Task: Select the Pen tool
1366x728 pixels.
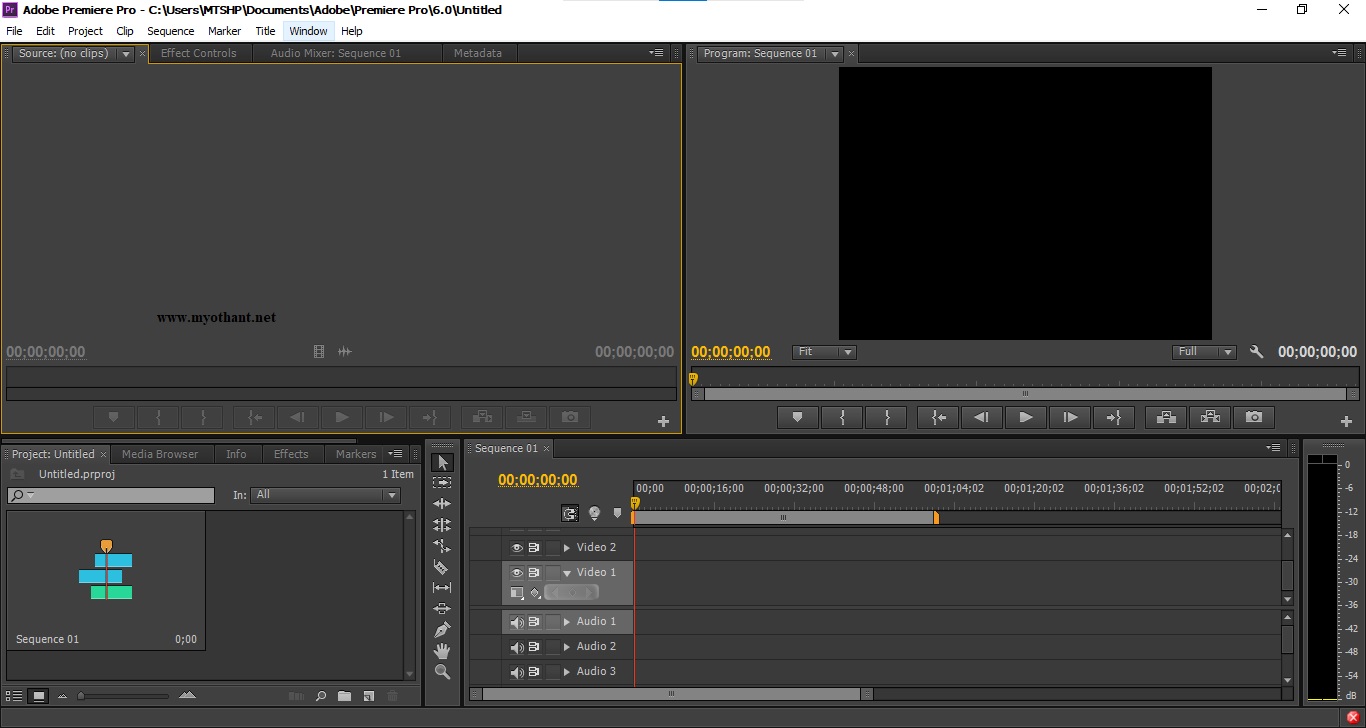Action: [442, 630]
